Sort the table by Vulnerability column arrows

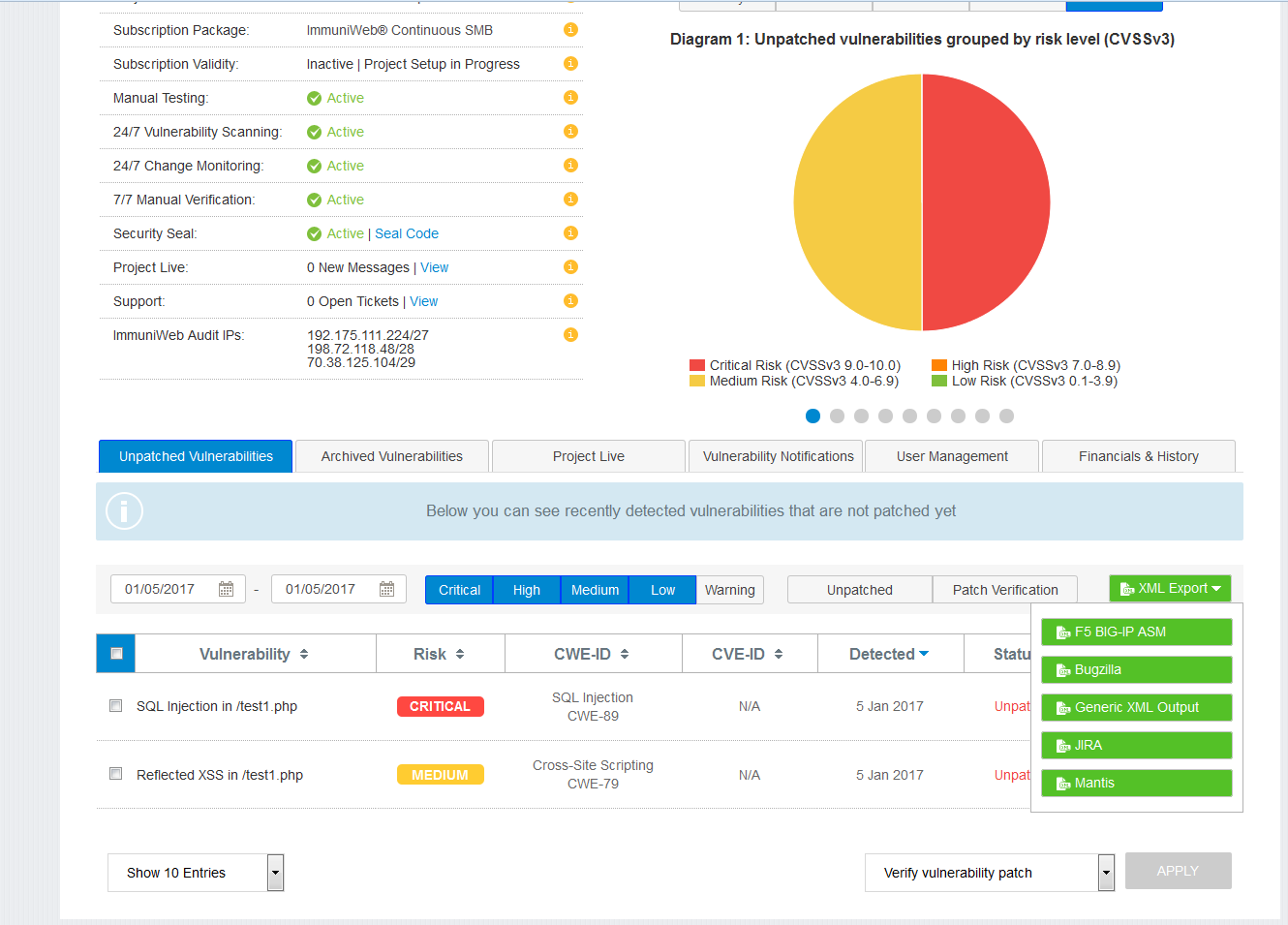[x=304, y=655]
